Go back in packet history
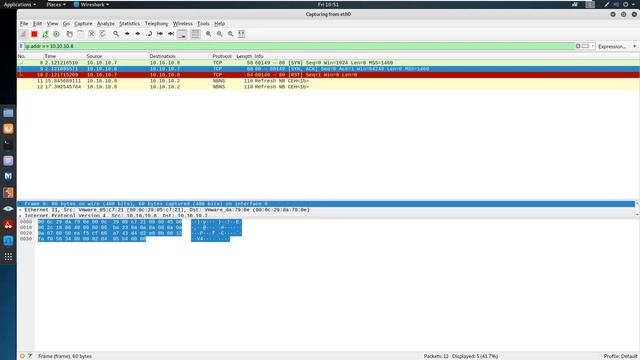The image size is (640, 360). 127,34
